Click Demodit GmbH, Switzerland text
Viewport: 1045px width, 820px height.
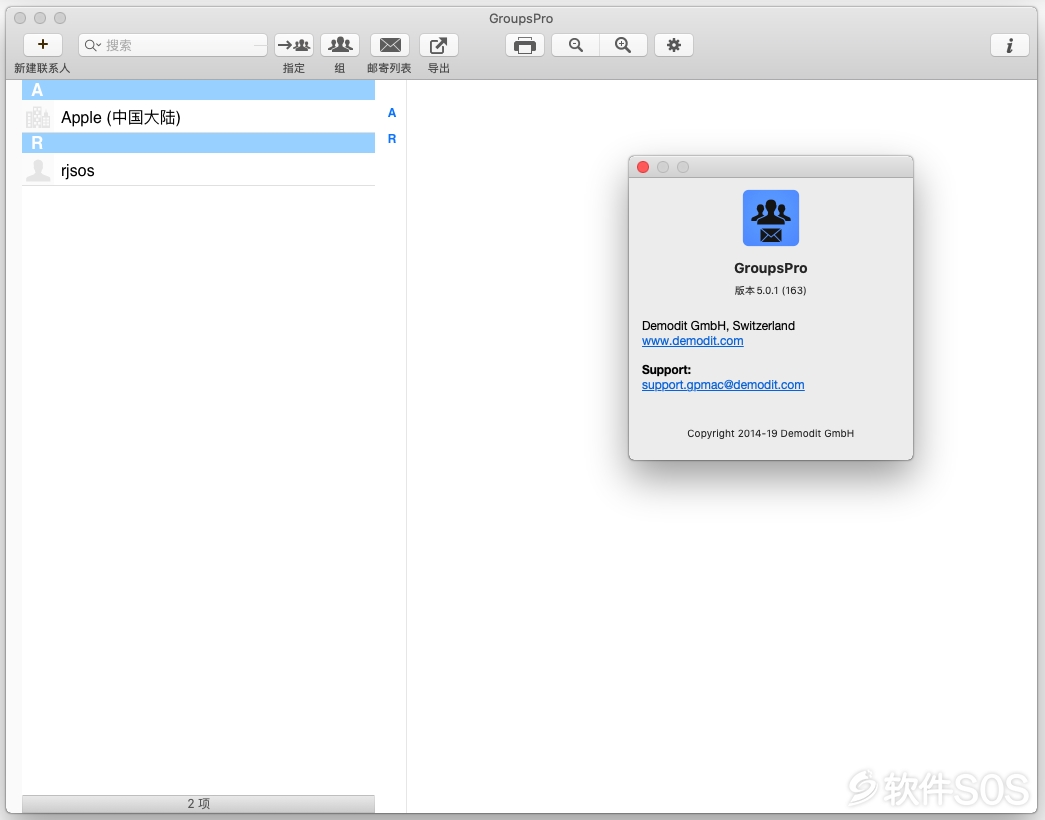pyautogui.click(x=718, y=325)
